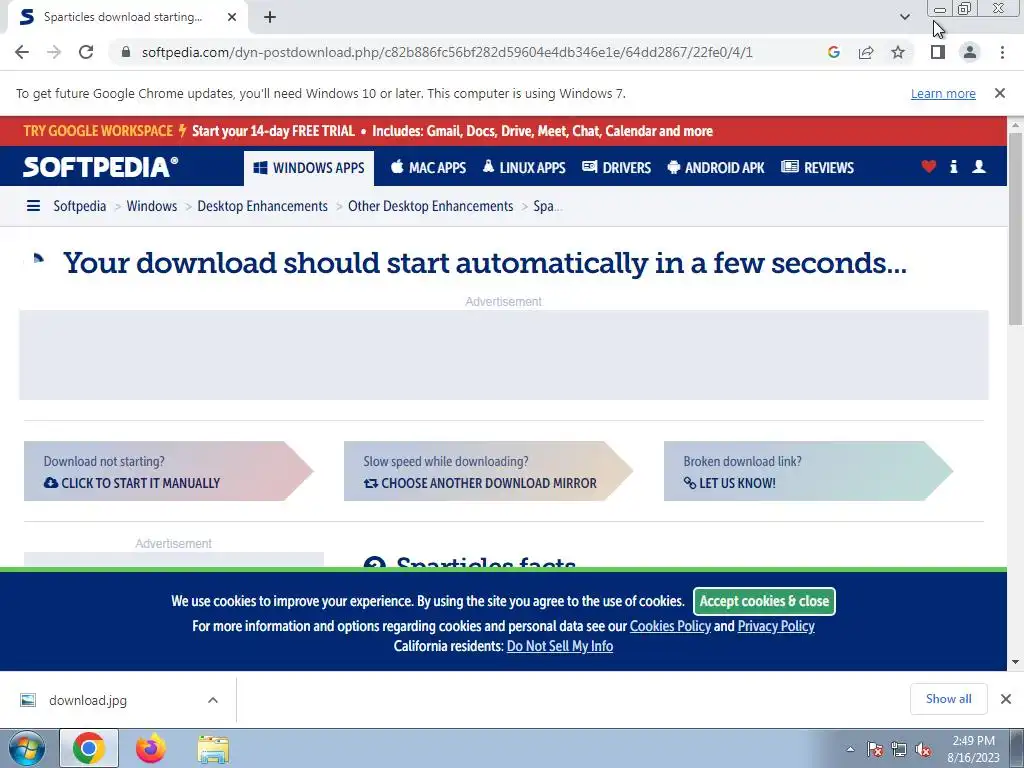The image size is (1024, 768).
Task: Select the Windows Apps tab
Action: (309, 168)
